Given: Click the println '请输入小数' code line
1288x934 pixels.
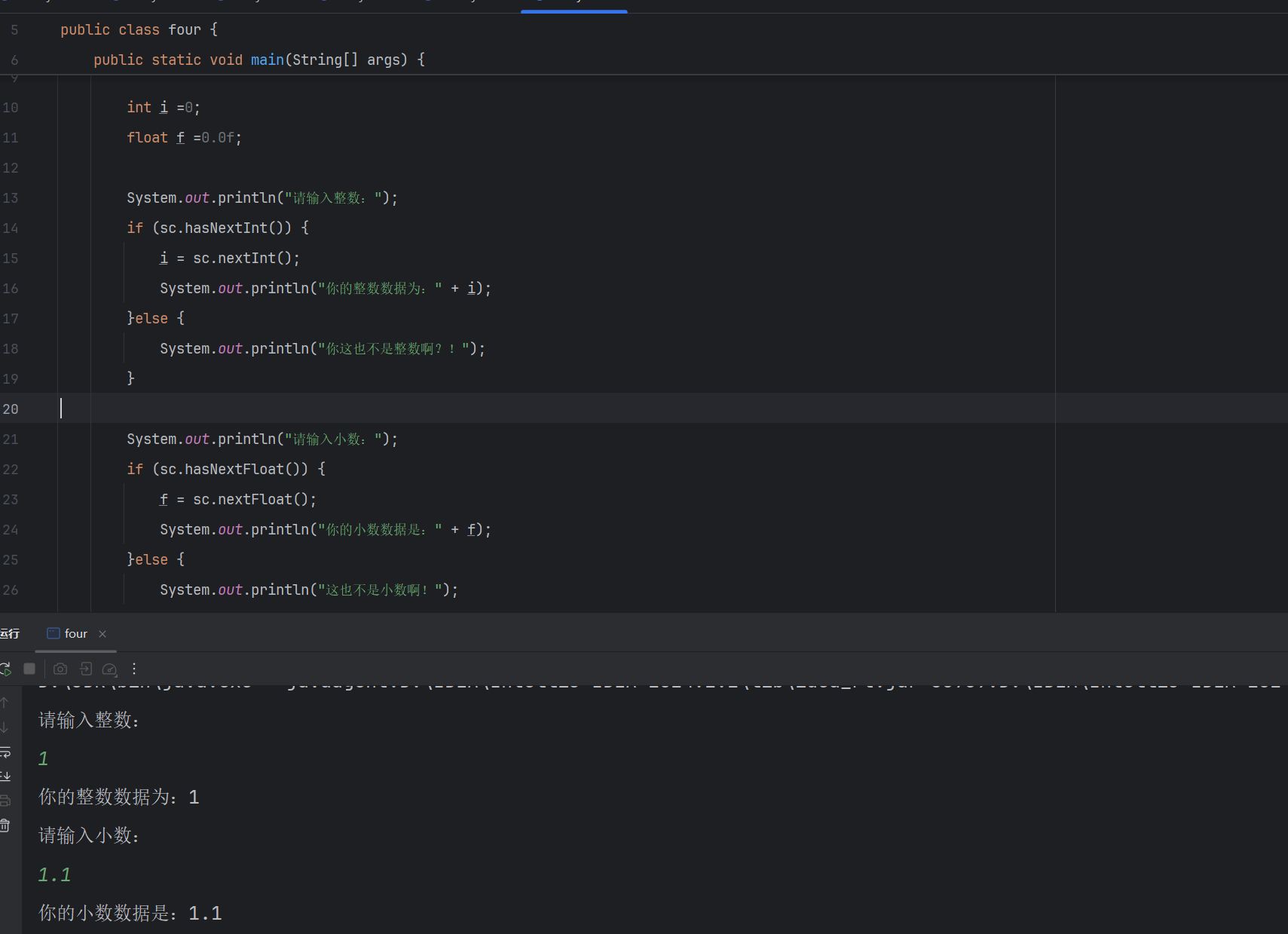Looking at the screenshot, I should (262, 439).
